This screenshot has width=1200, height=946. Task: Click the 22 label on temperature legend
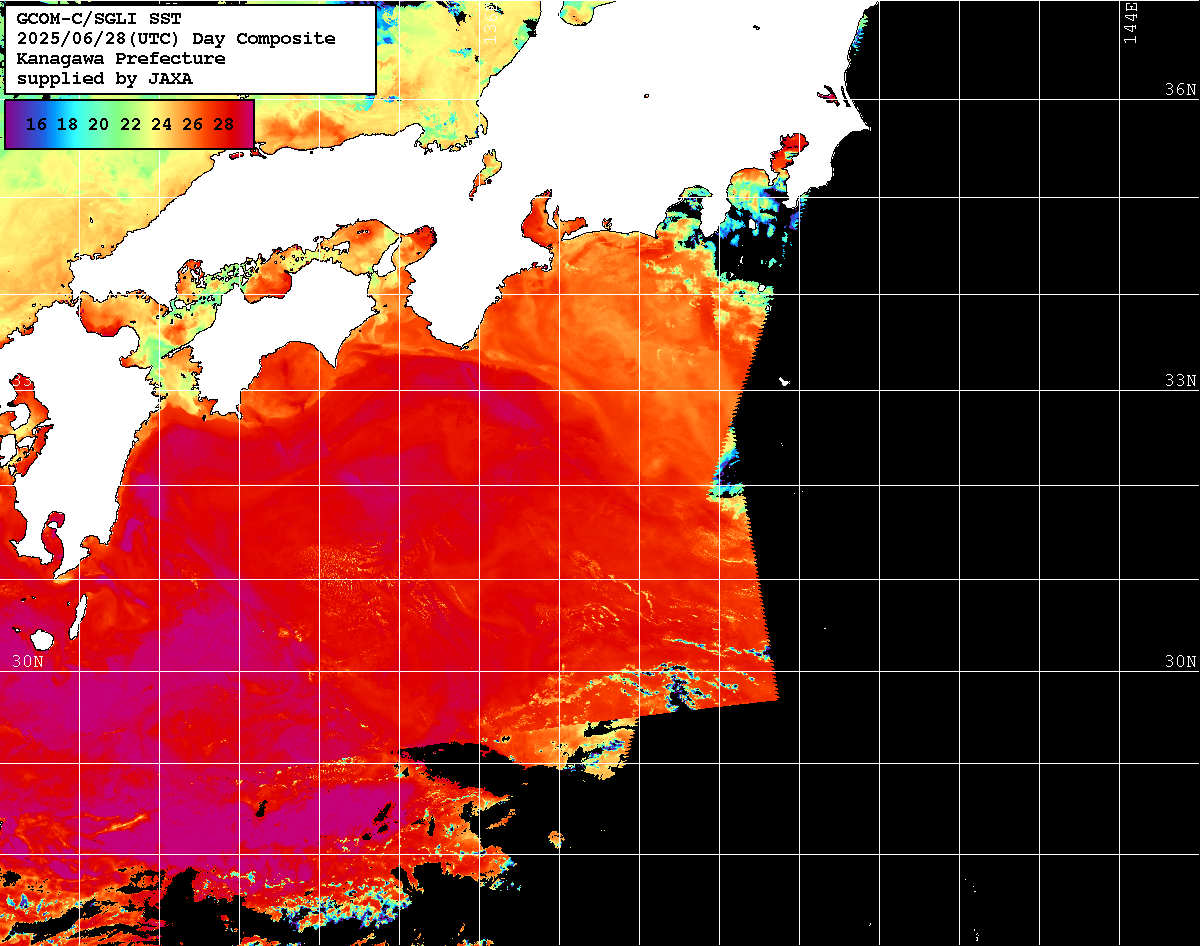click(130, 125)
